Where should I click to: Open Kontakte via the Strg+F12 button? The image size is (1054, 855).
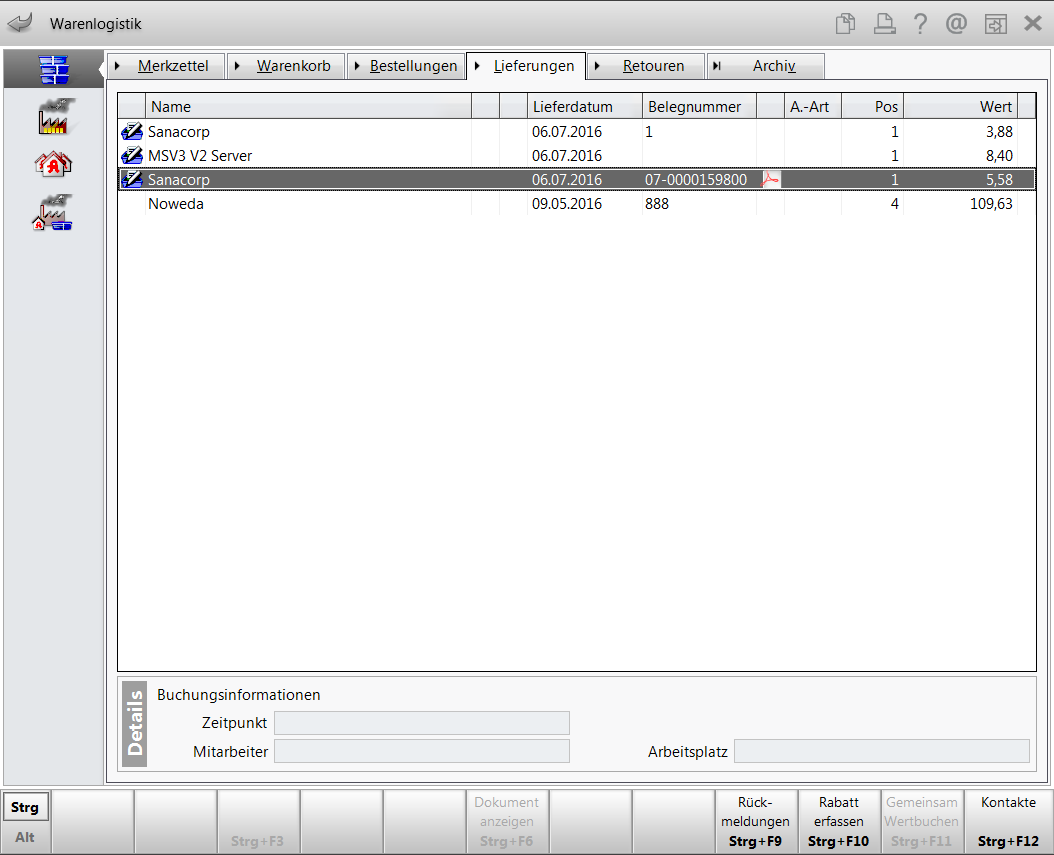[x=1008, y=821]
